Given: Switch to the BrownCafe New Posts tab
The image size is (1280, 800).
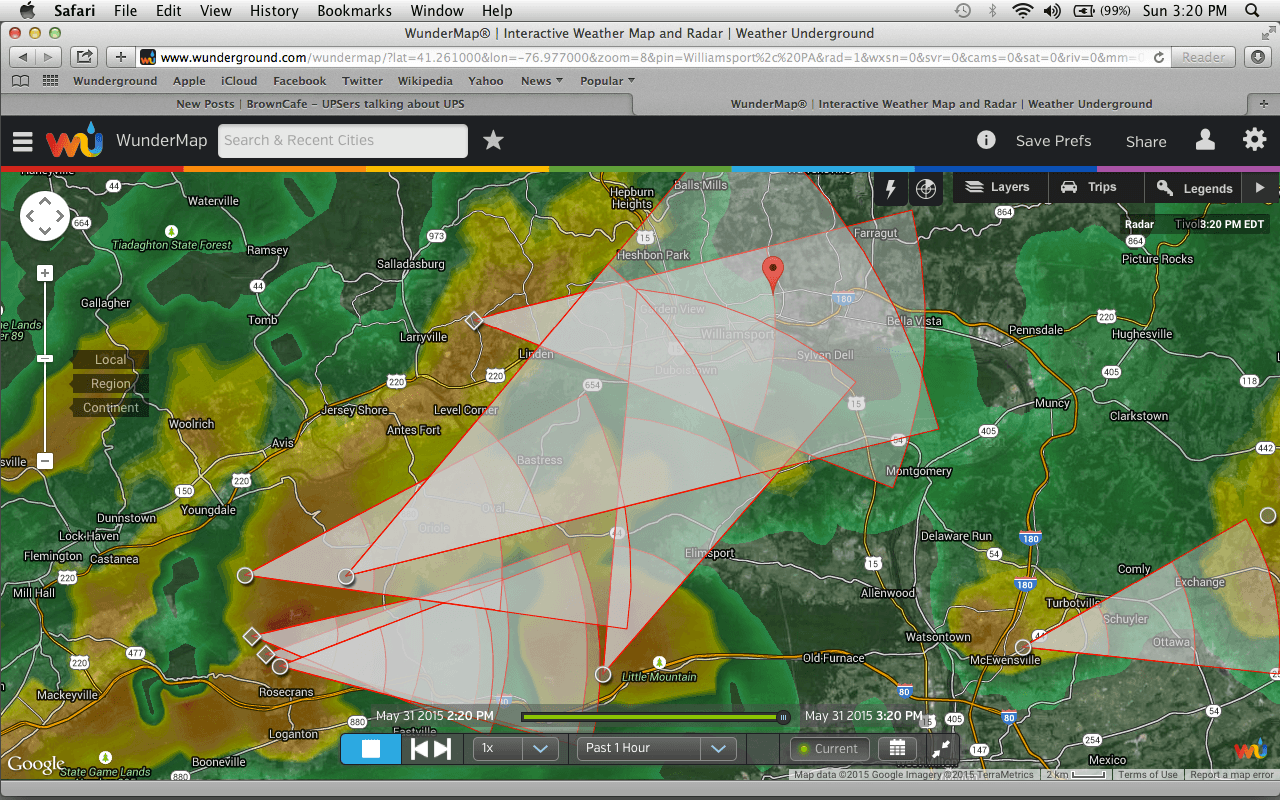Looking at the screenshot, I should (320, 104).
